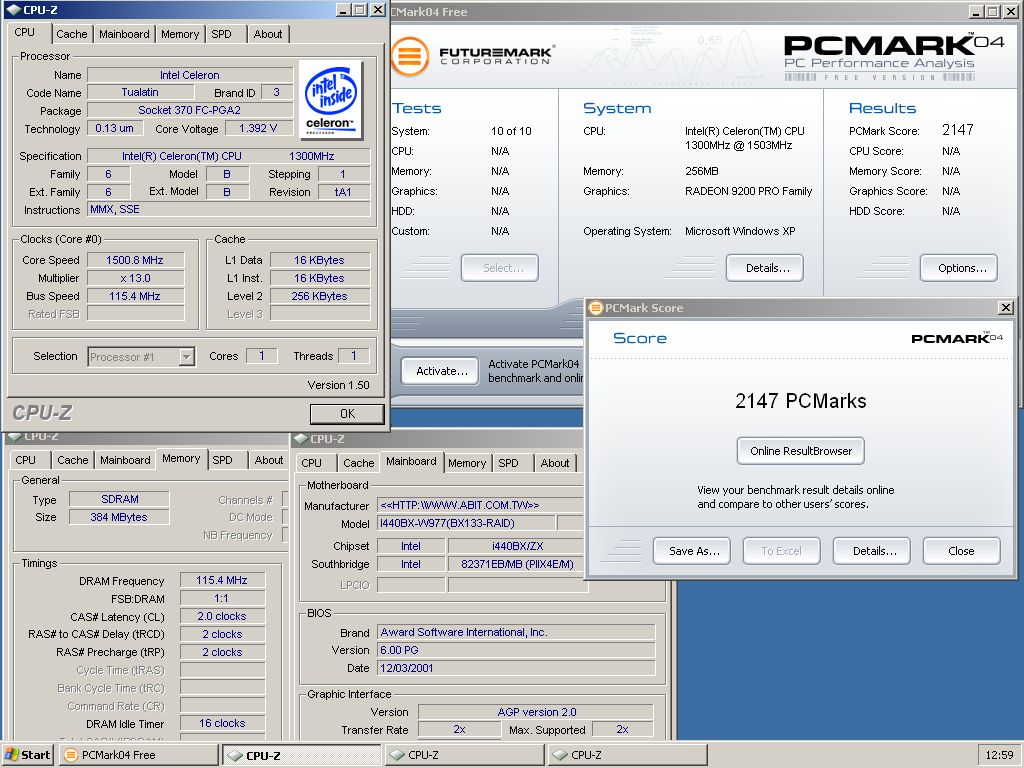1024x768 pixels.
Task: Open the Online ResultBrowser
Action: coord(801,451)
